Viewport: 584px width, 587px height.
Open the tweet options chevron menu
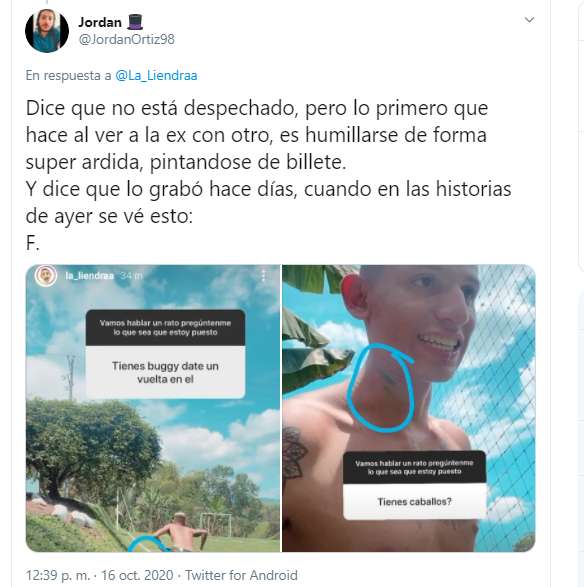pos(529,20)
